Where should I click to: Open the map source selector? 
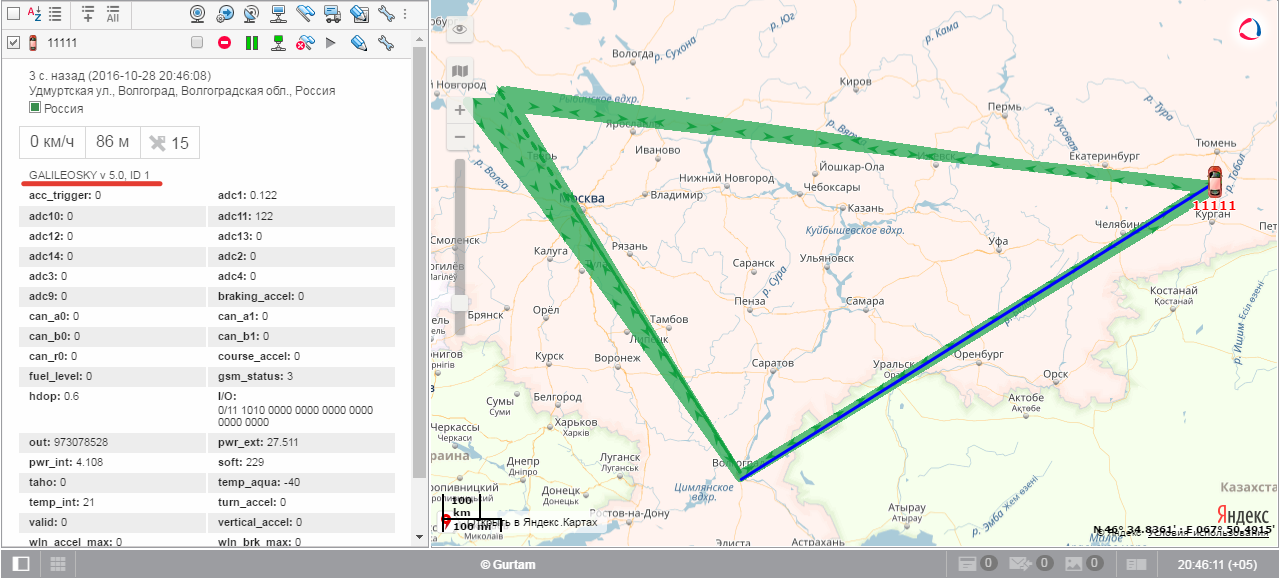[459, 71]
